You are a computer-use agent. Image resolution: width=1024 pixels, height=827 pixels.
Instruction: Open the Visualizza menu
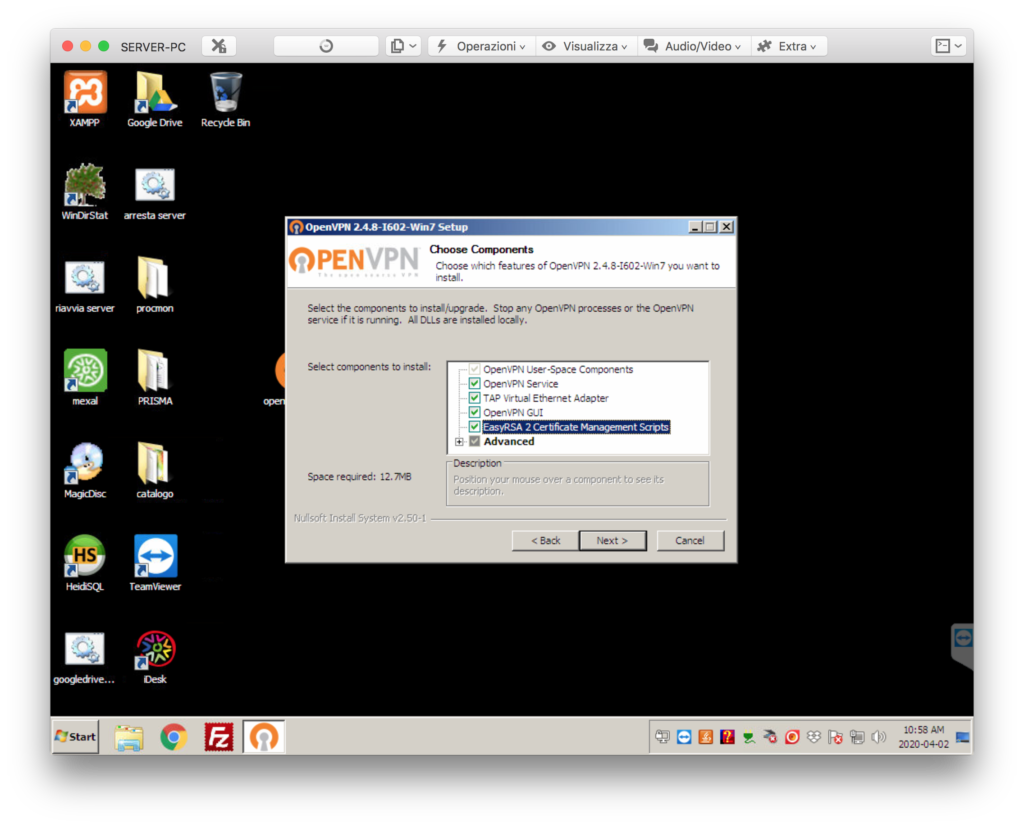[x=586, y=46]
